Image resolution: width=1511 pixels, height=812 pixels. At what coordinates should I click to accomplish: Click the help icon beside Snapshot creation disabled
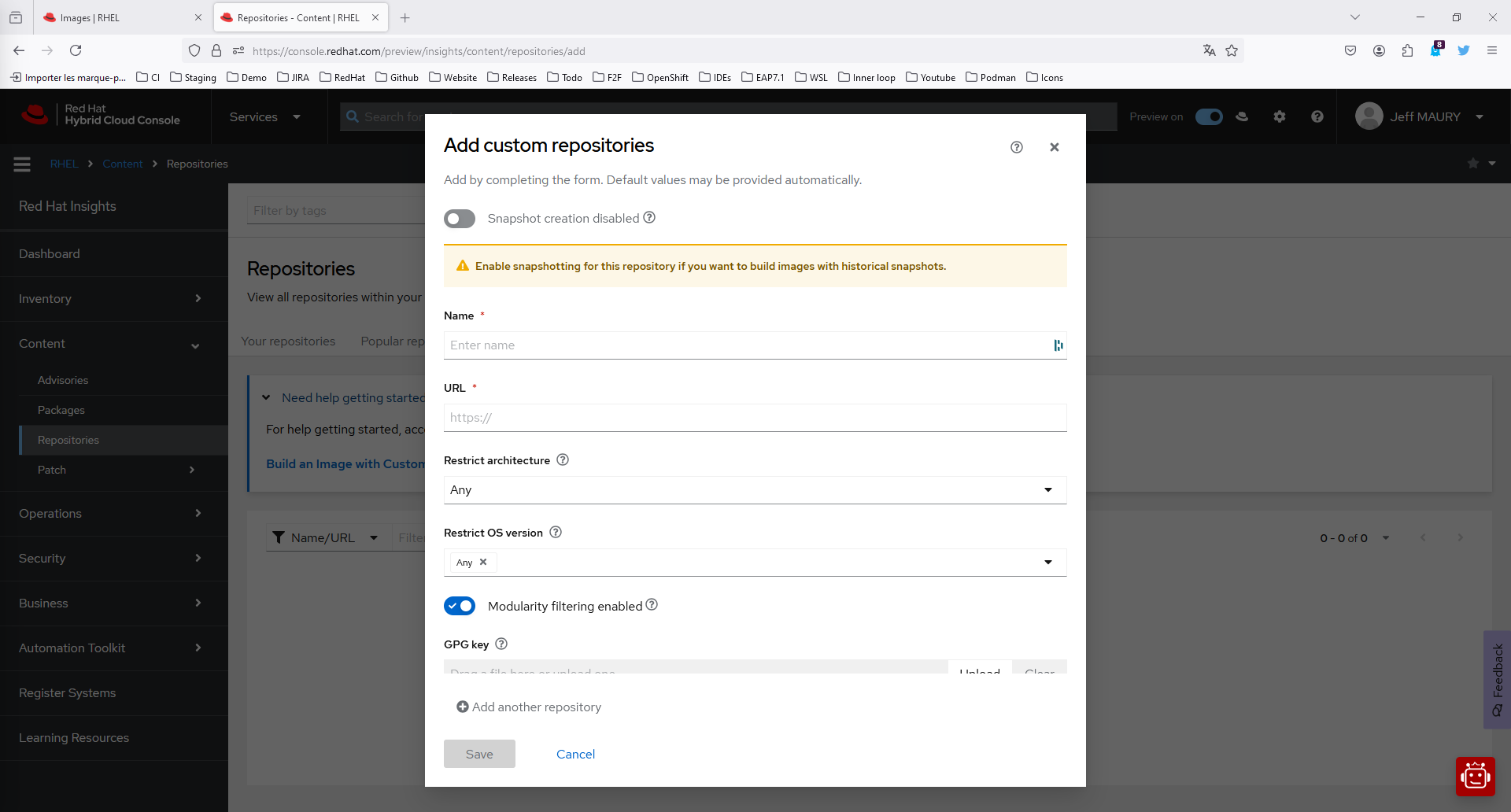[x=648, y=218]
